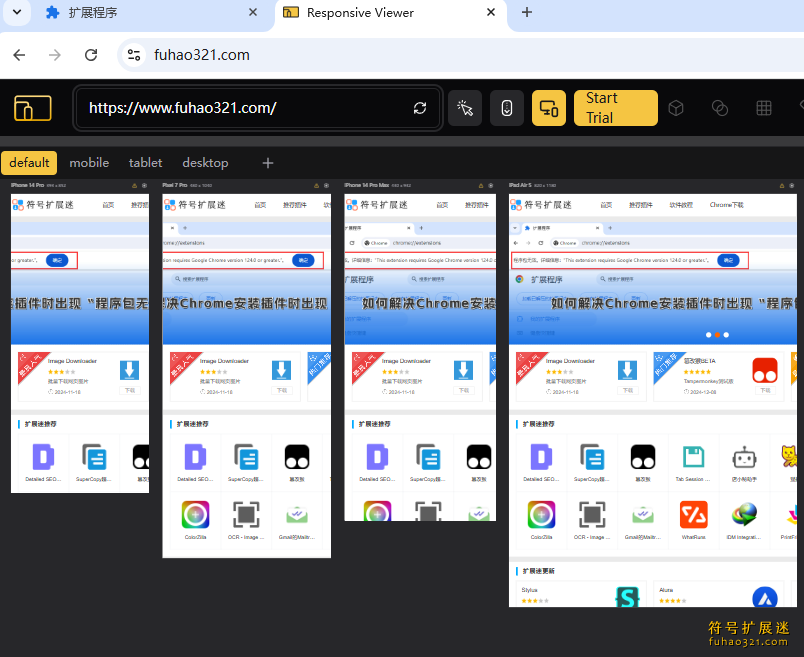Open ColorZilla icon in Pixel 7 Pro preview
The image size is (804, 657).
pos(195,514)
